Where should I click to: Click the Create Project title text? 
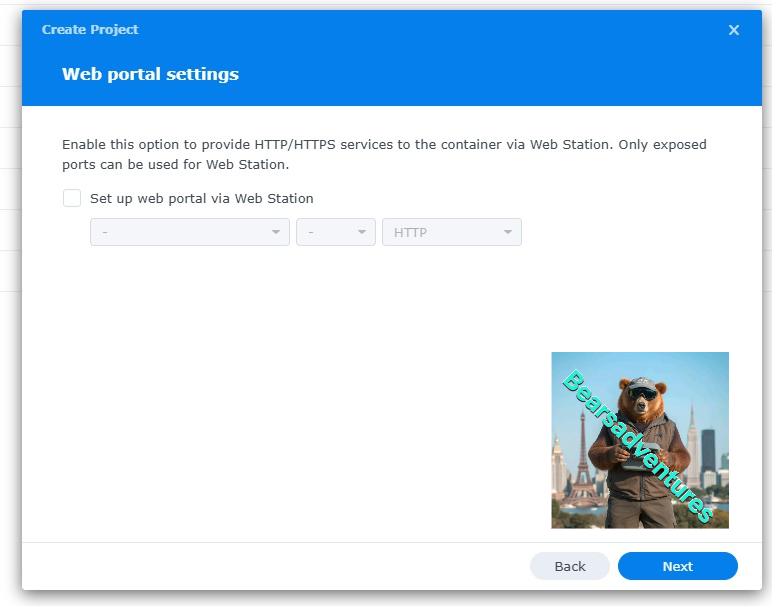pyautogui.click(x=90, y=30)
